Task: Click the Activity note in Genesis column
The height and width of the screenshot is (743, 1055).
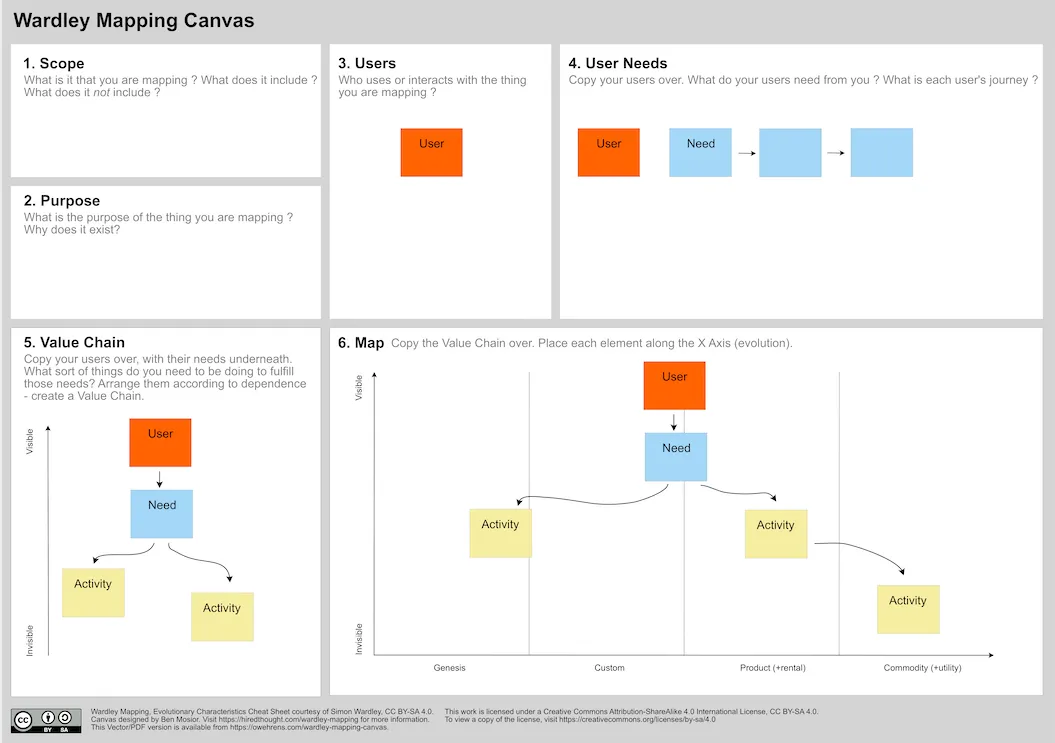Action: pos(501,533)
